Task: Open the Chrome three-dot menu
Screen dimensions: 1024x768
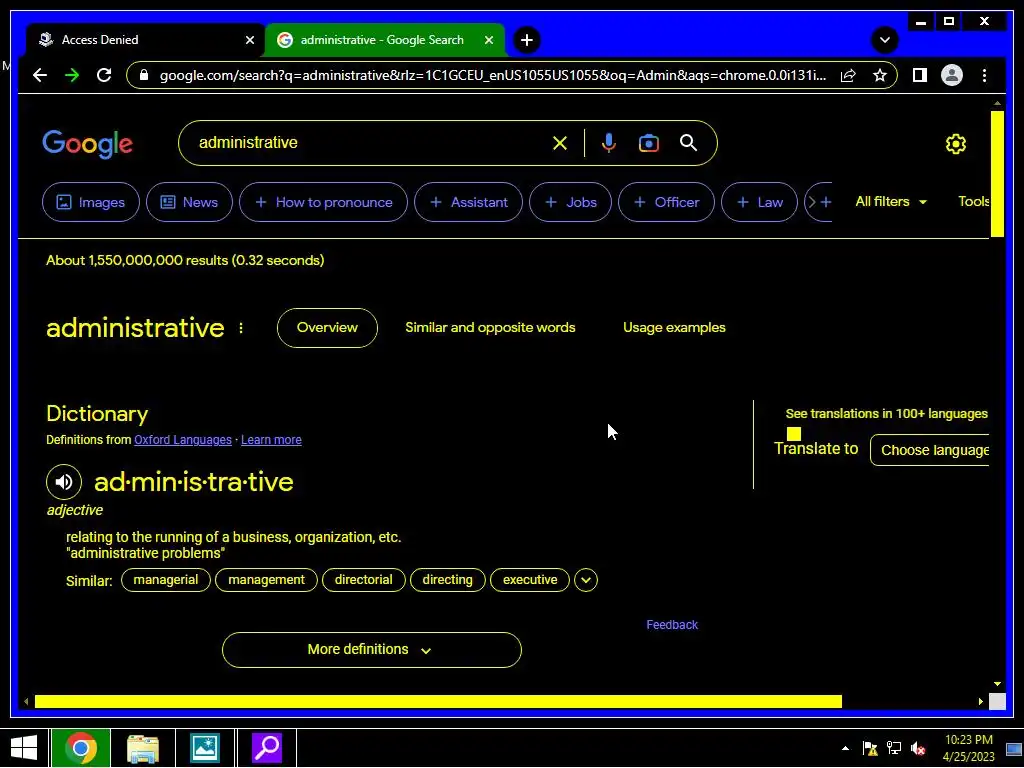Action: [984, 75]
